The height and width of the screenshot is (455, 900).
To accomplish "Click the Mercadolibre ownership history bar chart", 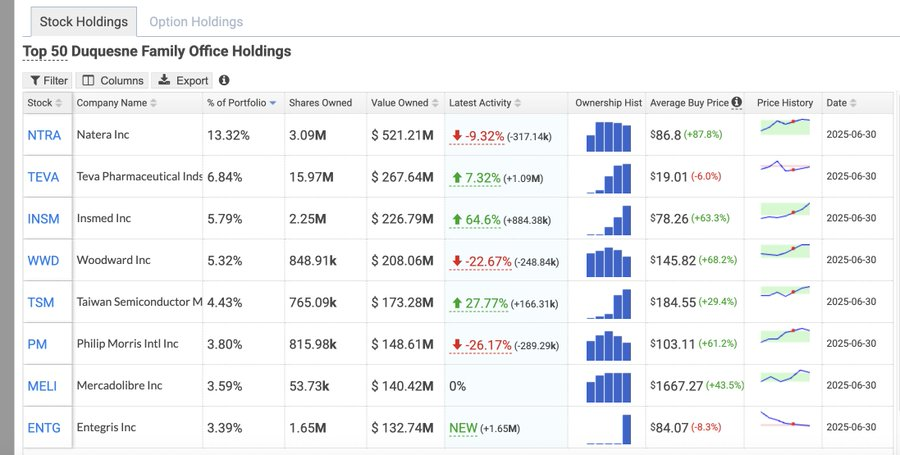I will point(608,387).
